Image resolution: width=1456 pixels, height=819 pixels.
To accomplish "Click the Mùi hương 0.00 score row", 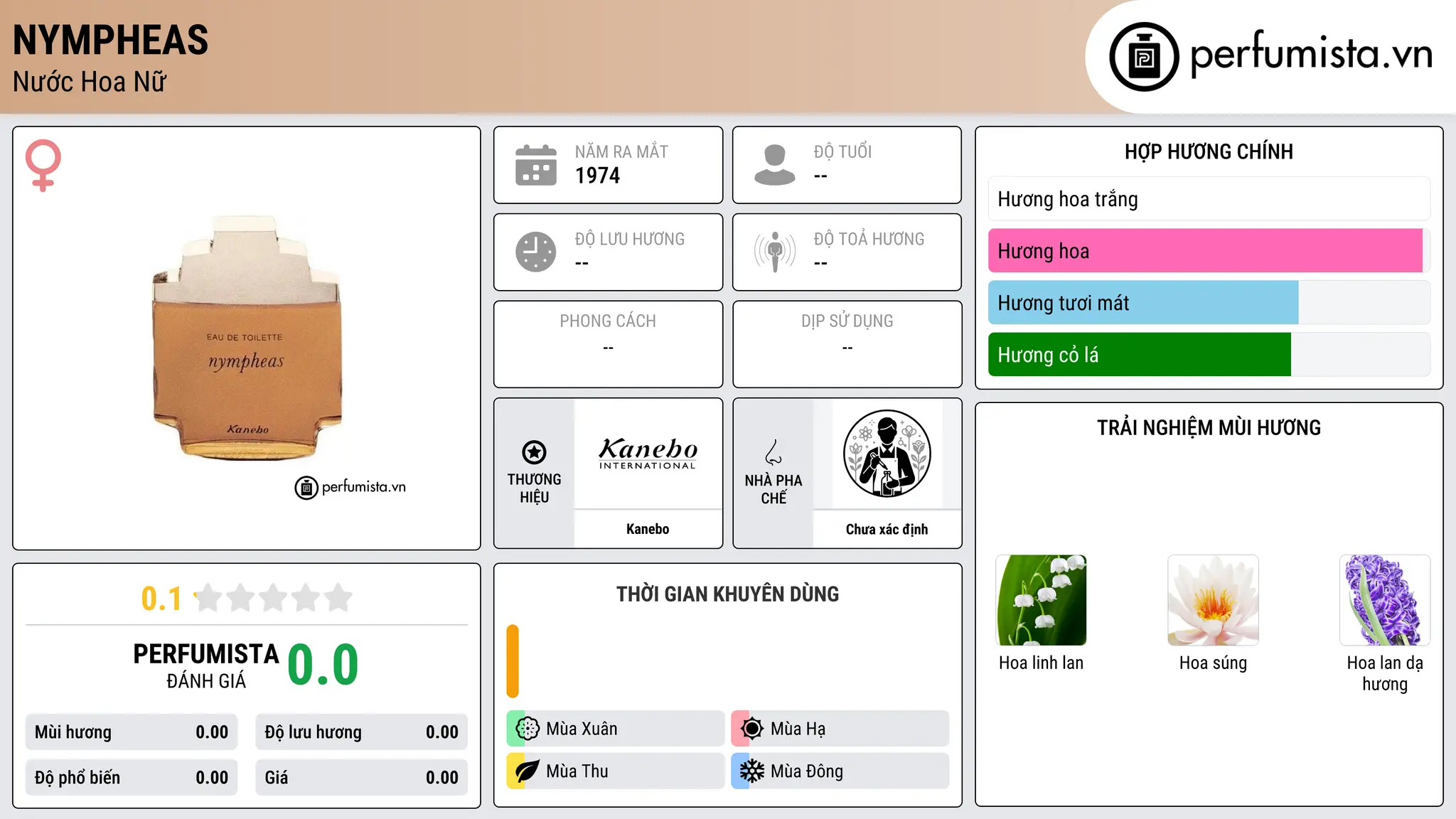I will [x=132, y=732].
